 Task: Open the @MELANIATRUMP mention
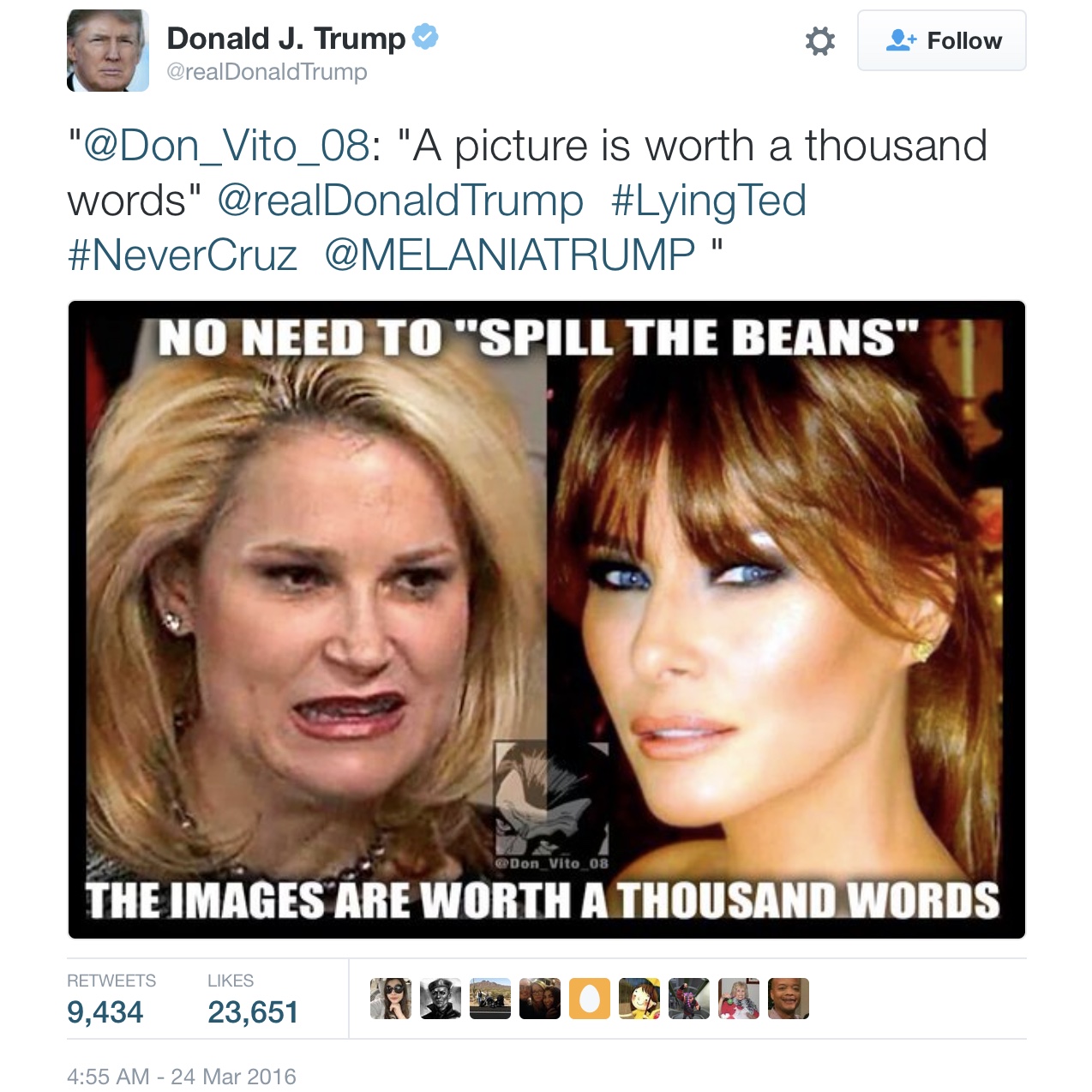(x=510, y=255)
